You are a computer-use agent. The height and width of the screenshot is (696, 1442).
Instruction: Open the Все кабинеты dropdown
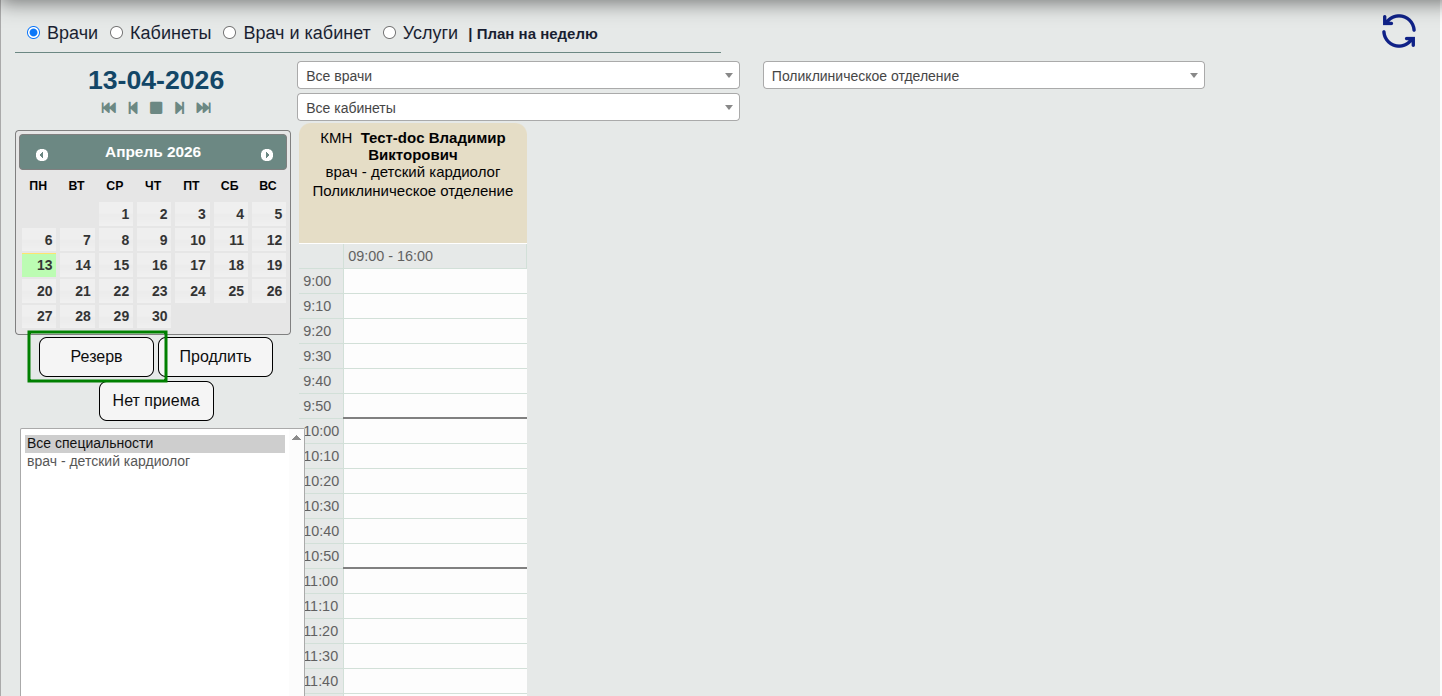pos(518,108)
